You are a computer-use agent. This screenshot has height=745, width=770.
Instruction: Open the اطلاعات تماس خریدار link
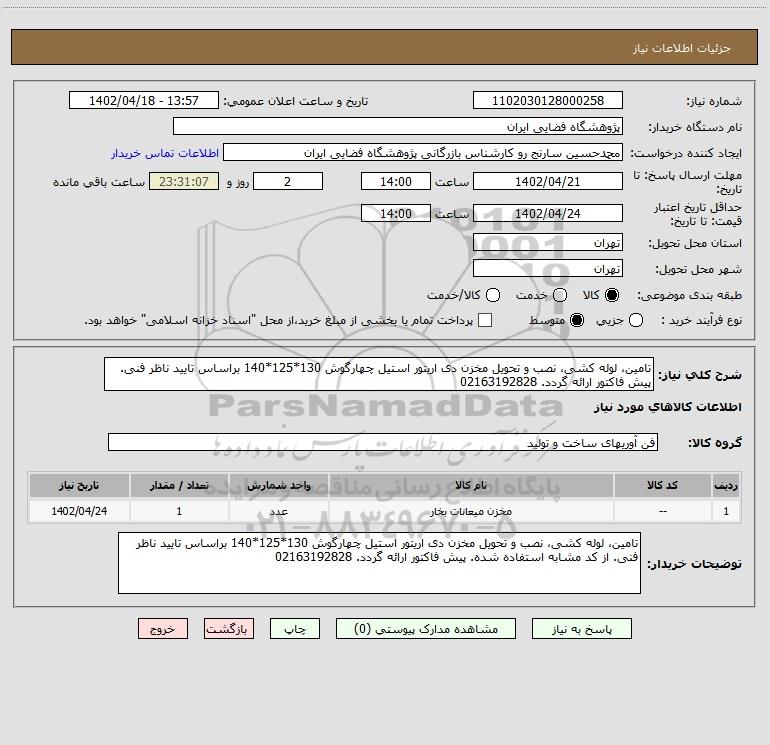[x=165, y=153]
